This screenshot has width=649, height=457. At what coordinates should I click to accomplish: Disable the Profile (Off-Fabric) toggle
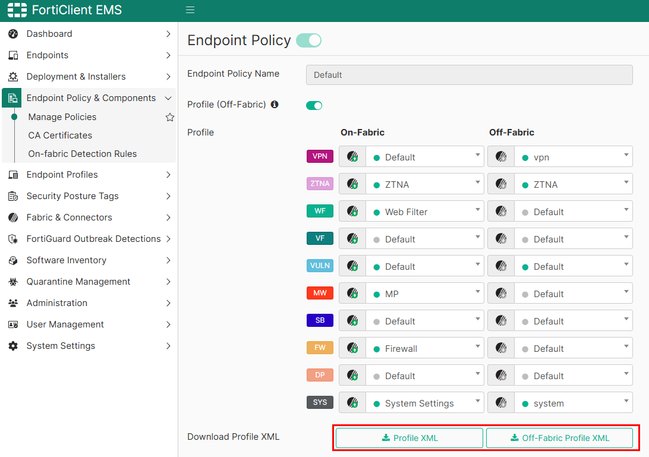(314, 105)
